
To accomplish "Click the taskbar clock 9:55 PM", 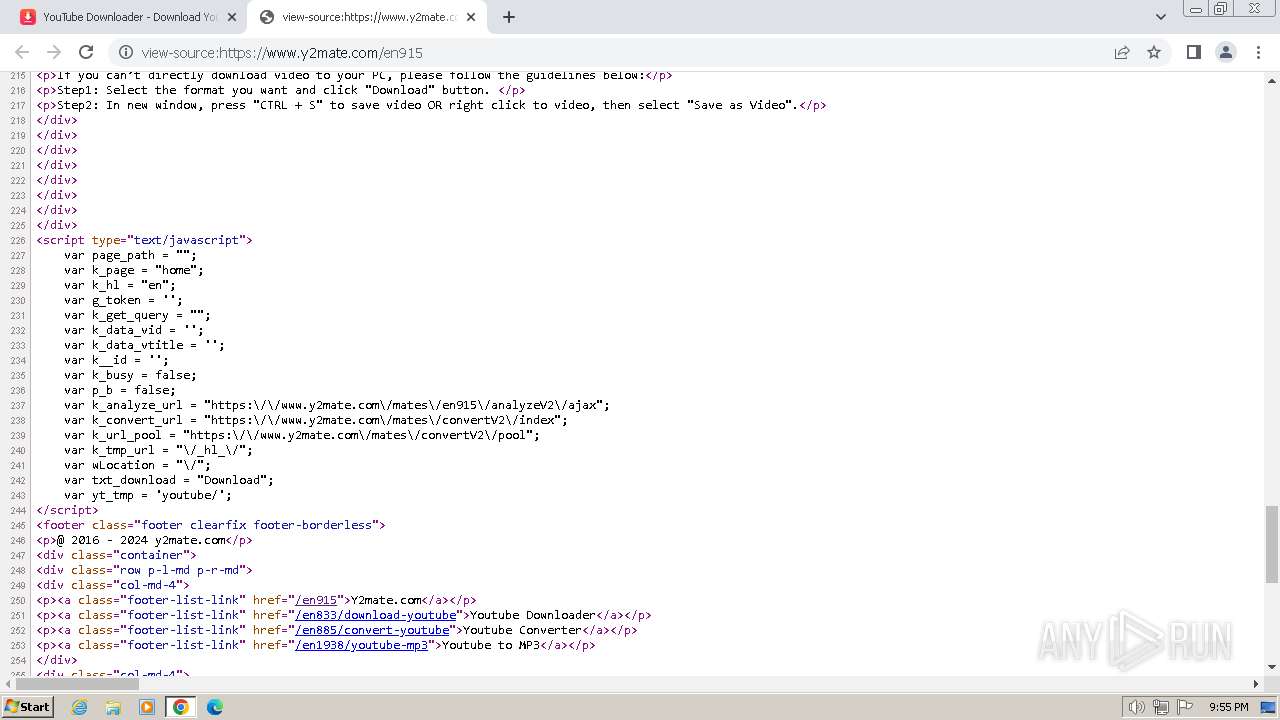I will pos(1229,707).
